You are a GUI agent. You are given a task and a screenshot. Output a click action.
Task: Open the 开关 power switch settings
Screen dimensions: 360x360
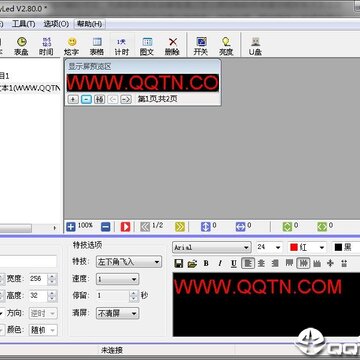click(x=201, y=46)
